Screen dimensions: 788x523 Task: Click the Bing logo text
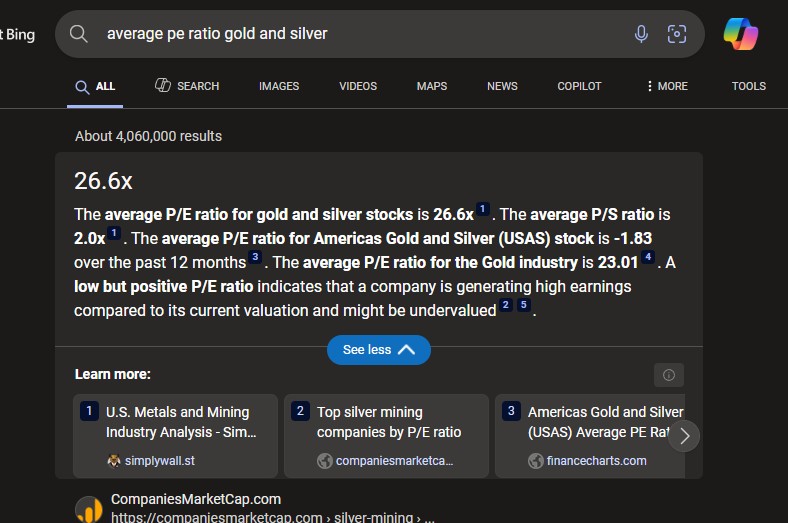tap(18, 35)
